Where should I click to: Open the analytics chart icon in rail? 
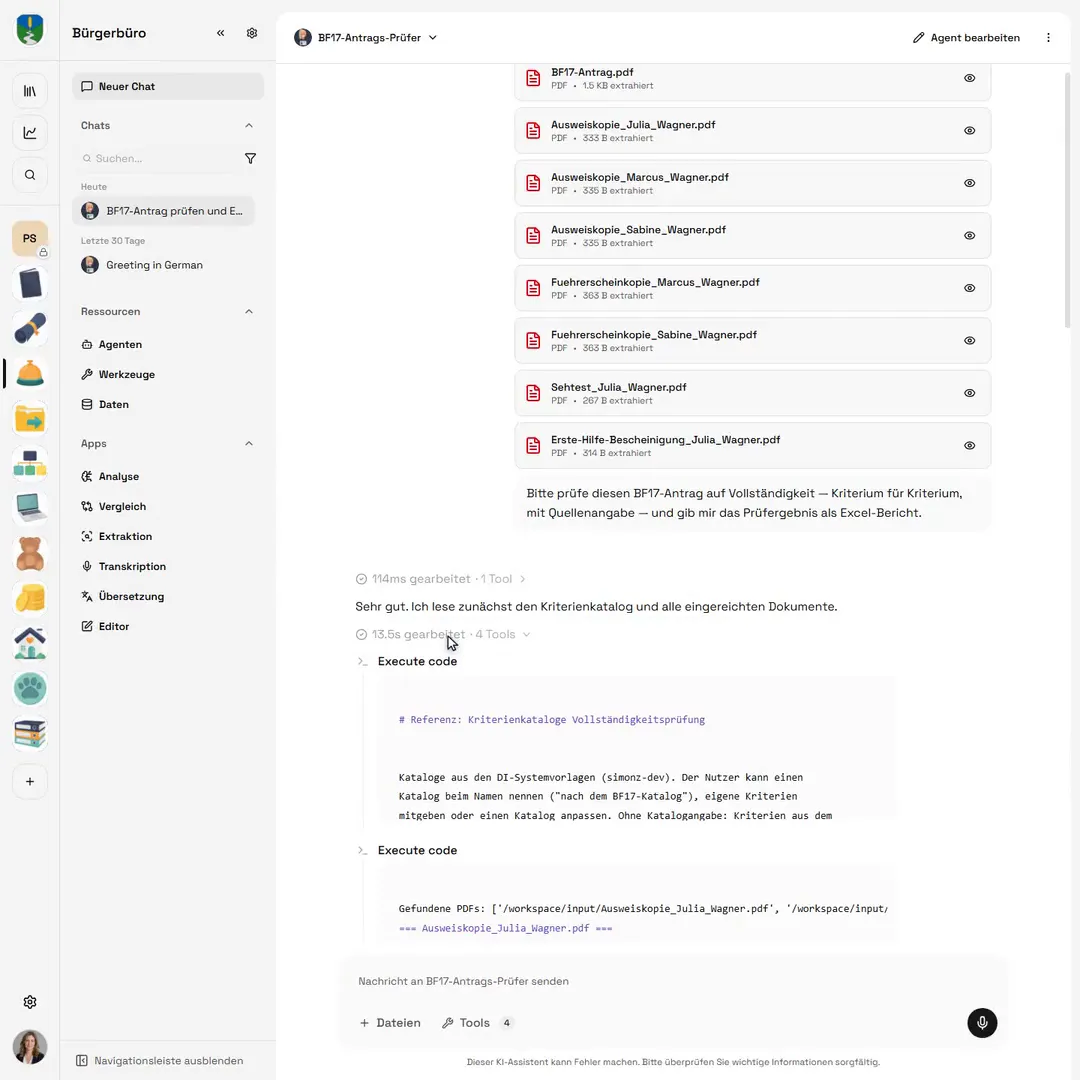pyautogui.click(x=30, y=133)
